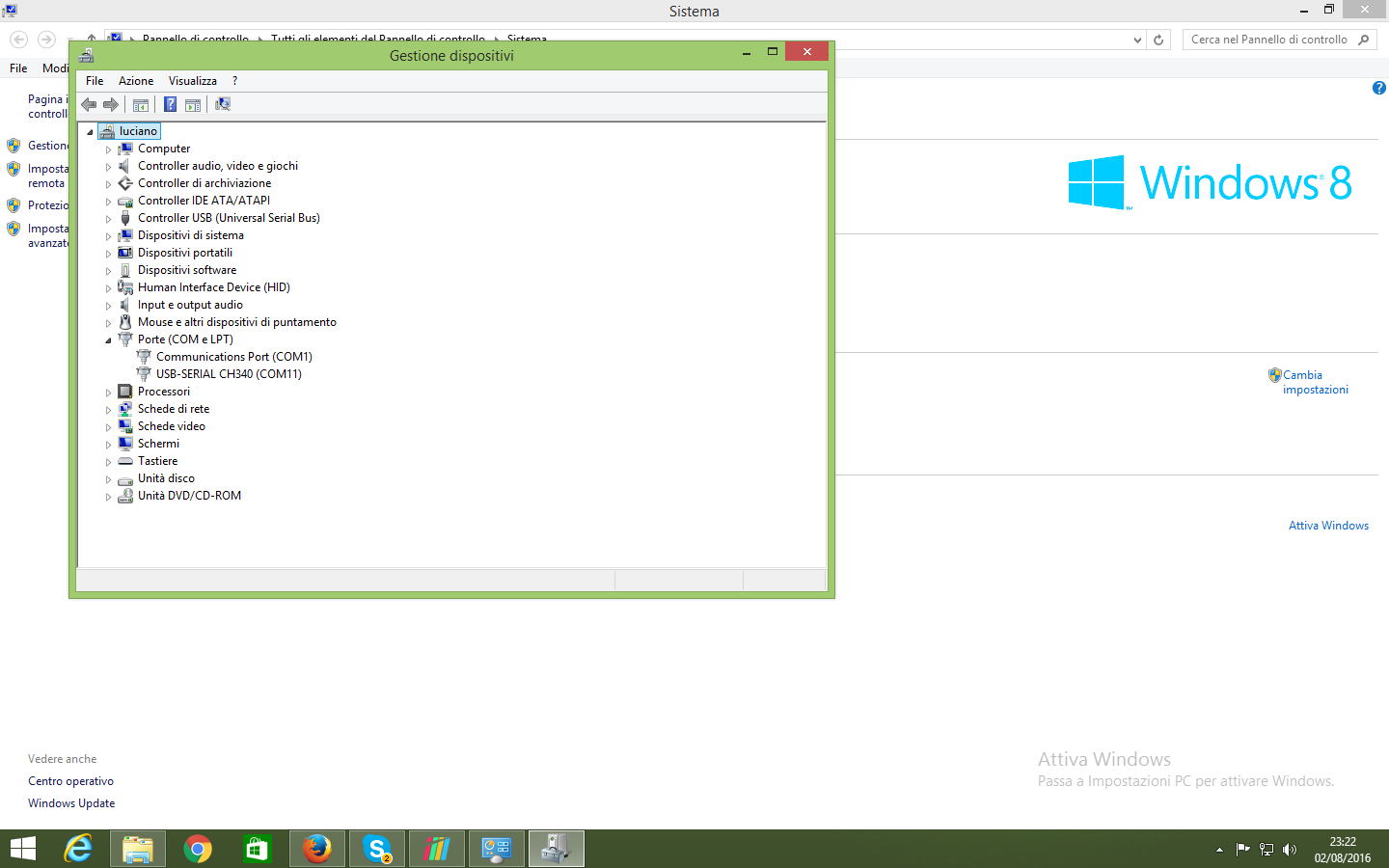Viewport: 1389px width, 868px height.
Task: Click the Unità DVD/CD-ROM drive icon
Action: tap(125, 496)
